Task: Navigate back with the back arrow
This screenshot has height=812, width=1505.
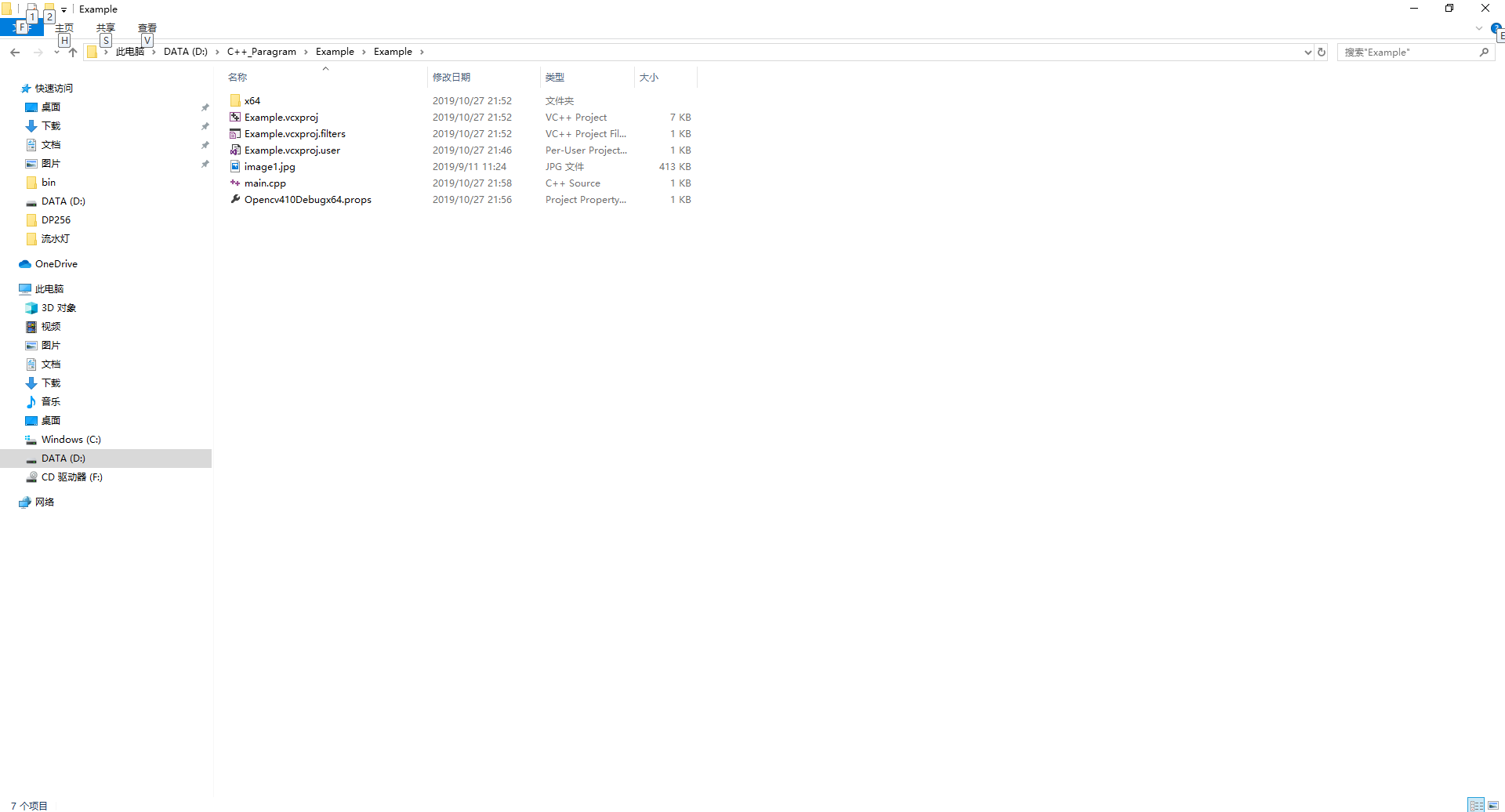Action: tap(15, 52)
